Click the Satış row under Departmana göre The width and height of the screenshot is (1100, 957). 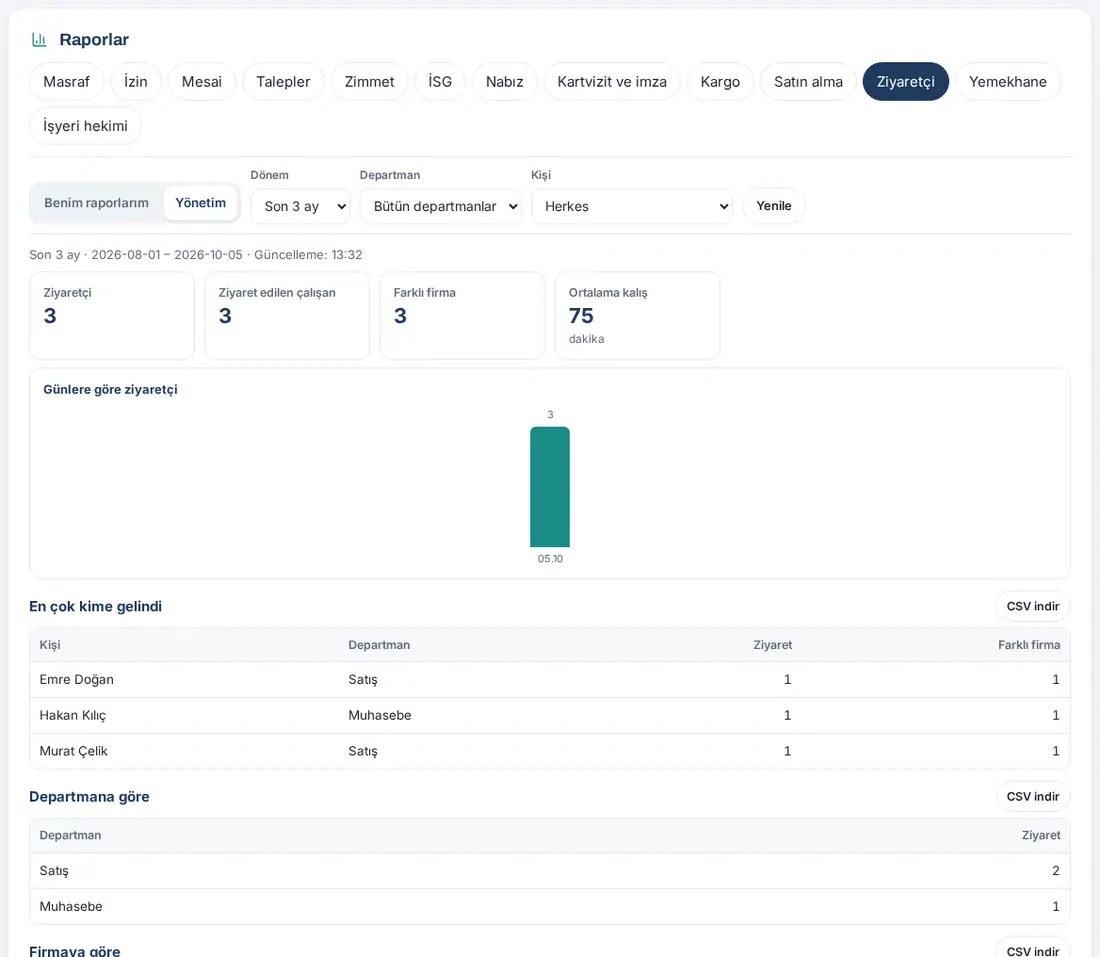point(550,871)
